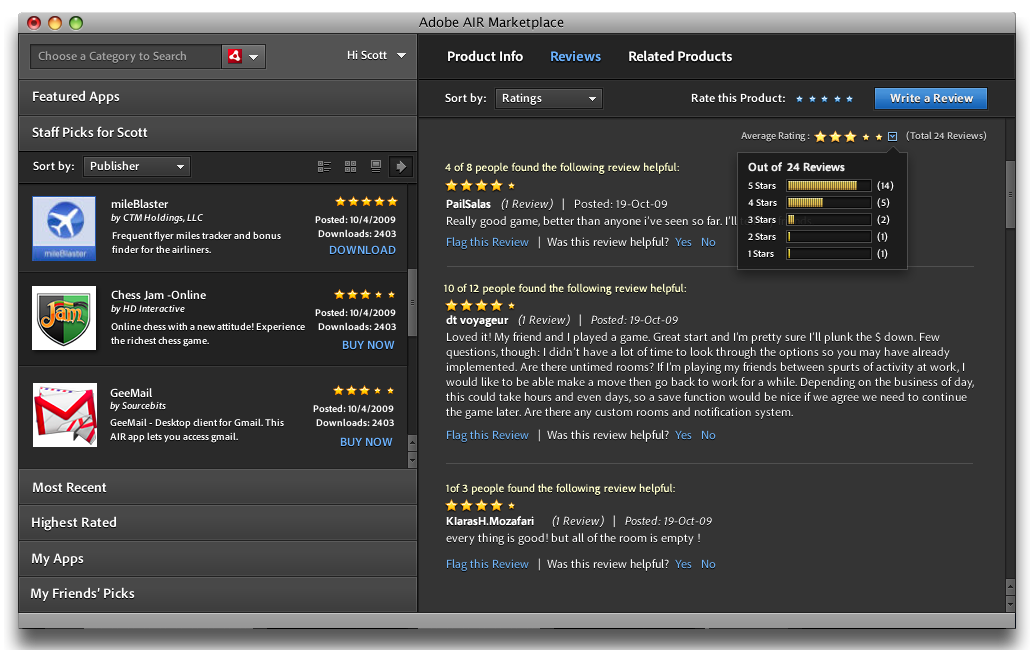Switch to the Reviews tab
Image resolution: width=1030 pixels, height=650 pixels.
click(575, 56)
